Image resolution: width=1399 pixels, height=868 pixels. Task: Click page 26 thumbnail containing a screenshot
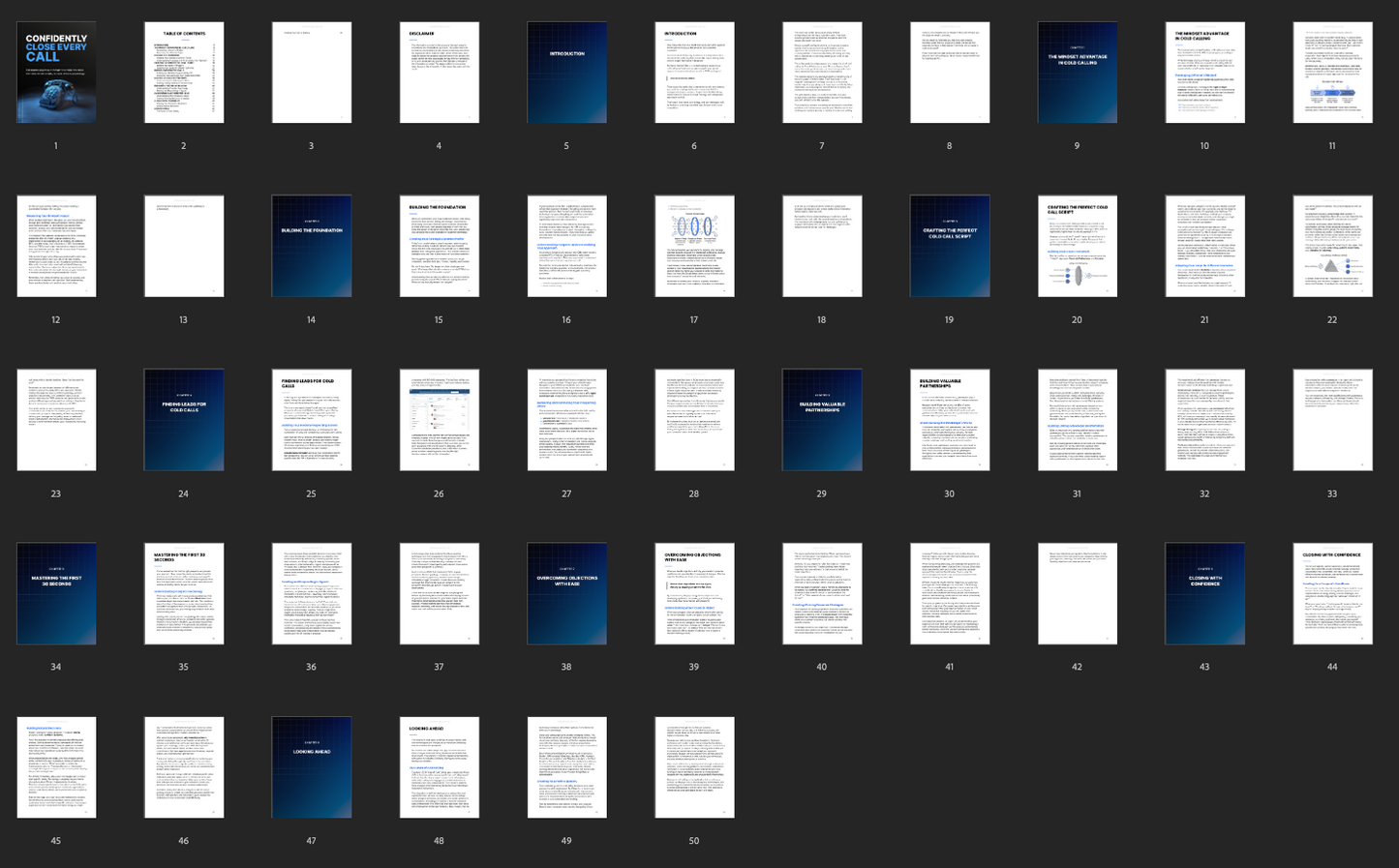(x=440, y=420)
